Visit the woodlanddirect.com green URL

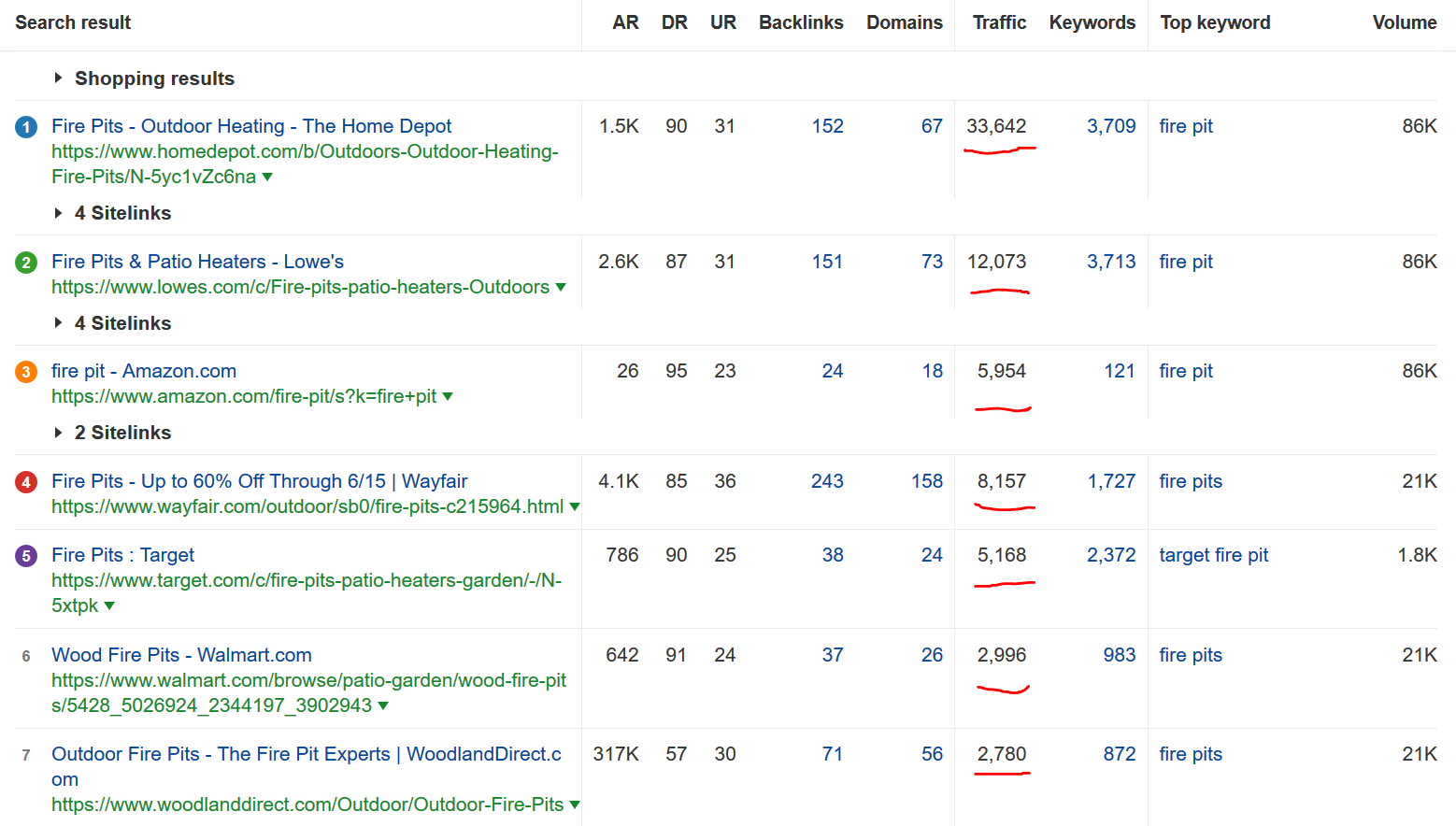click(x=307, y=805)
